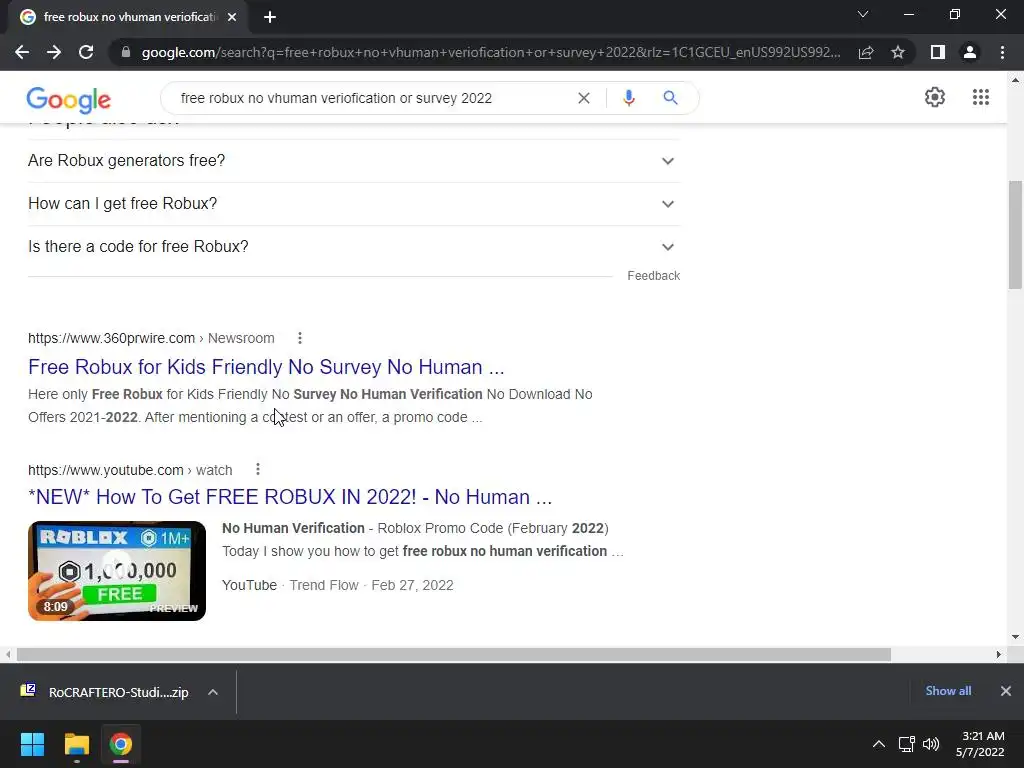This screenshot has height=768, width=1024.
Task: Open the network status tray icon
Action: pyautogui.click(x=906, y=744)
